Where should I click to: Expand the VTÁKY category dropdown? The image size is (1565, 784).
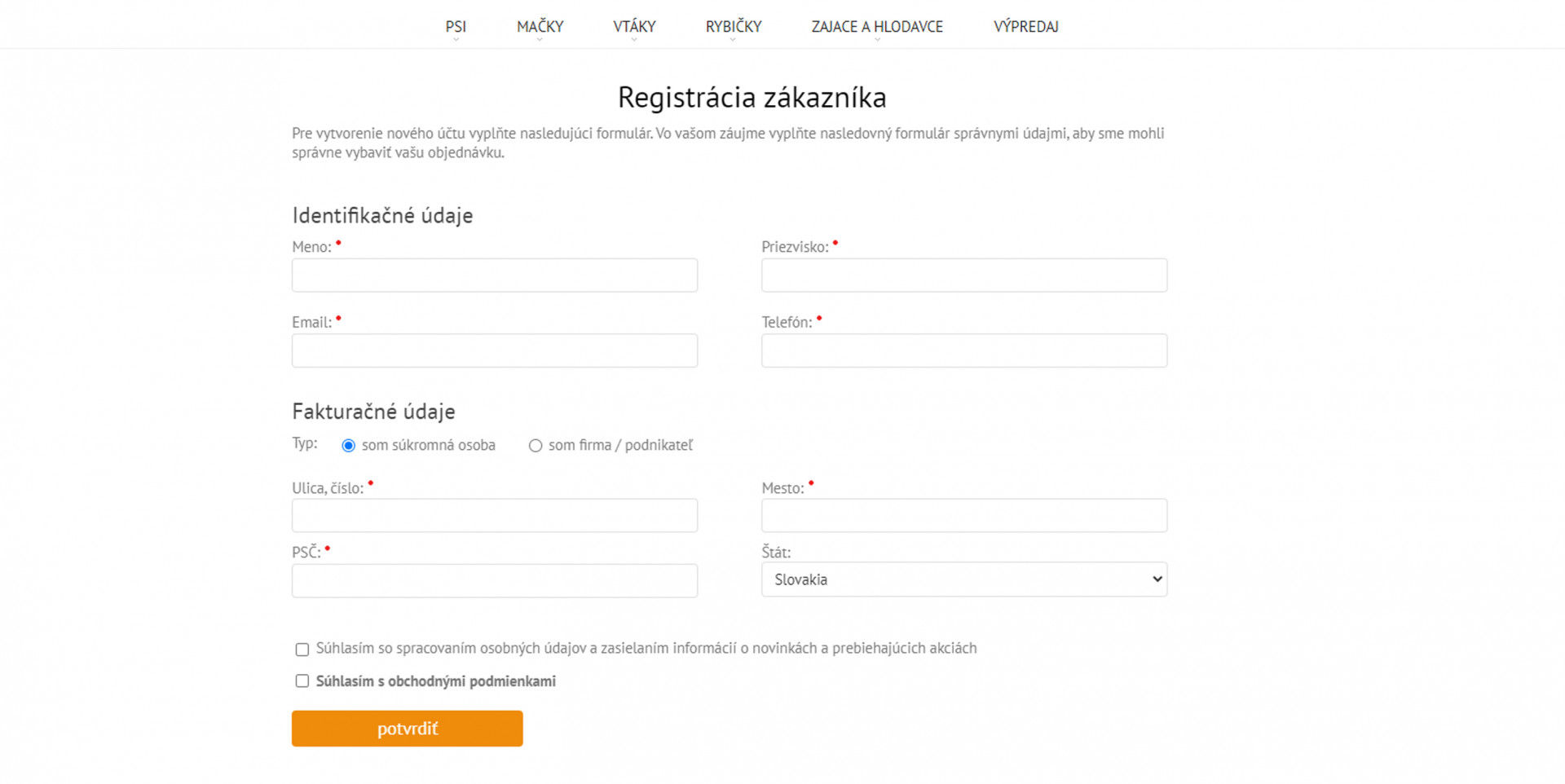pos(634,27)
